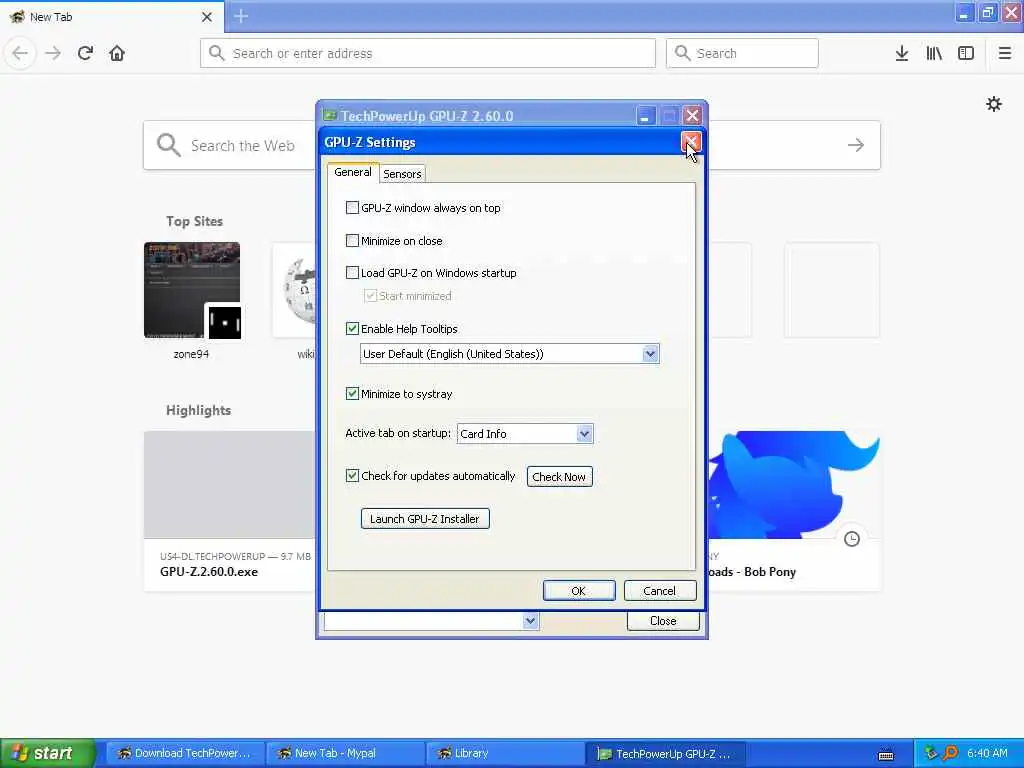Uncheck Enable Help Tooltips
This screenshot has width=1024, height=768.
point(352,328)
